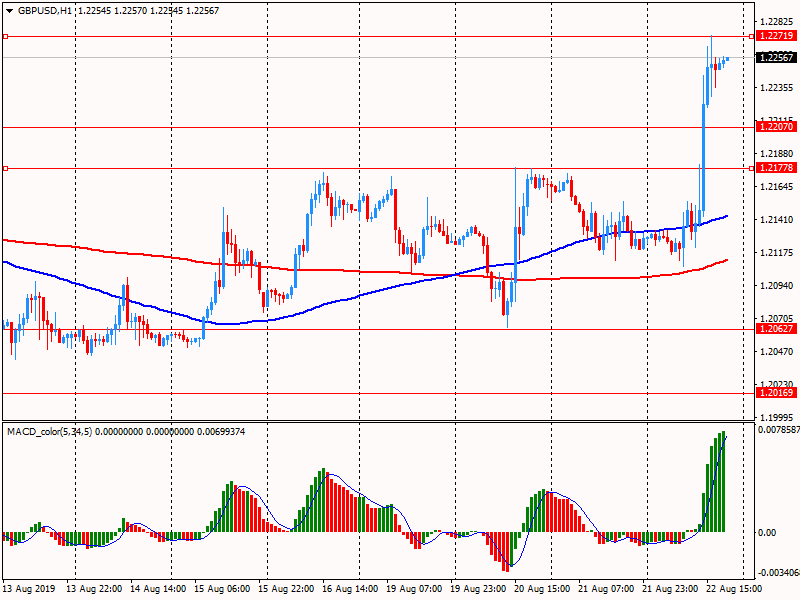Click the red 1.20627 price level label
Image resolution: width=800 pixels, height=600 pixels.
[x=776, y=329]
